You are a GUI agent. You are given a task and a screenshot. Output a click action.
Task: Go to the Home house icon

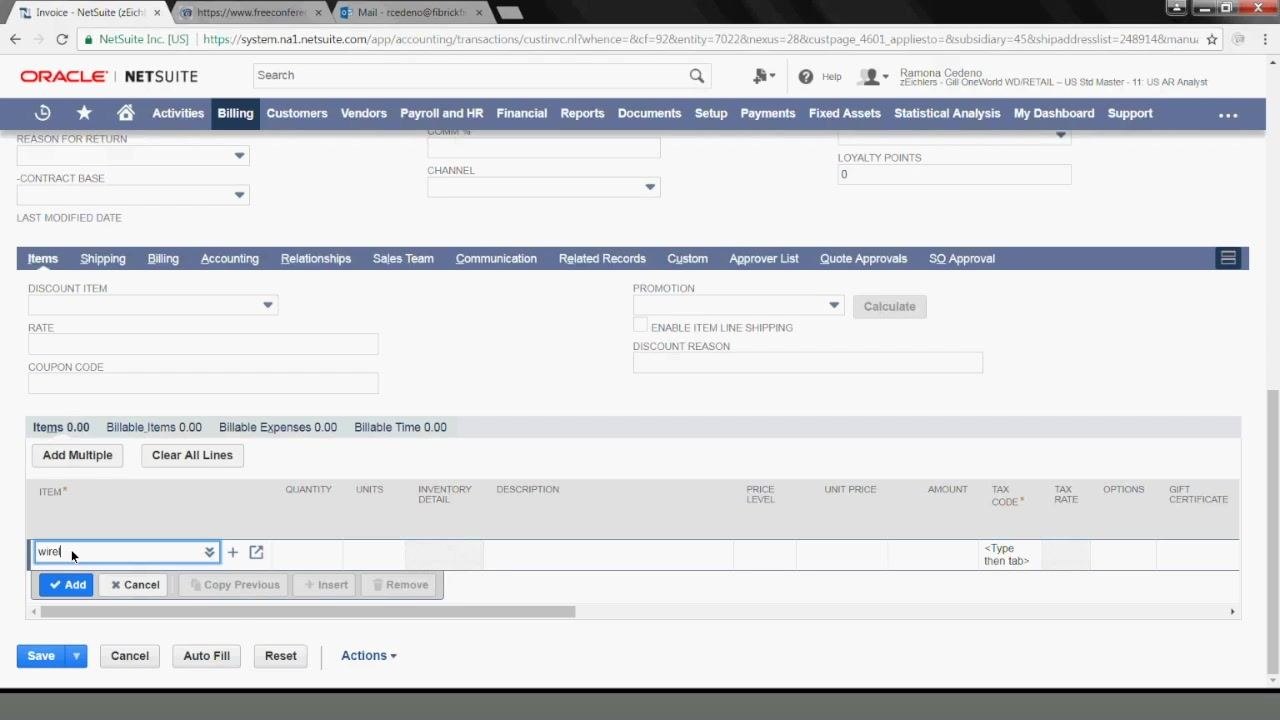tap(125, 113)
